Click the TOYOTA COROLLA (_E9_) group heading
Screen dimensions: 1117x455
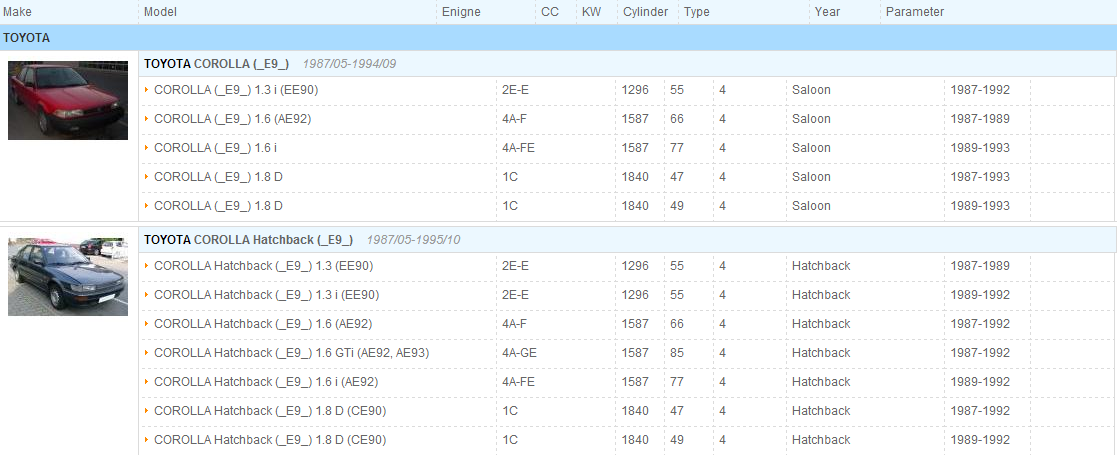coord(217,63)
